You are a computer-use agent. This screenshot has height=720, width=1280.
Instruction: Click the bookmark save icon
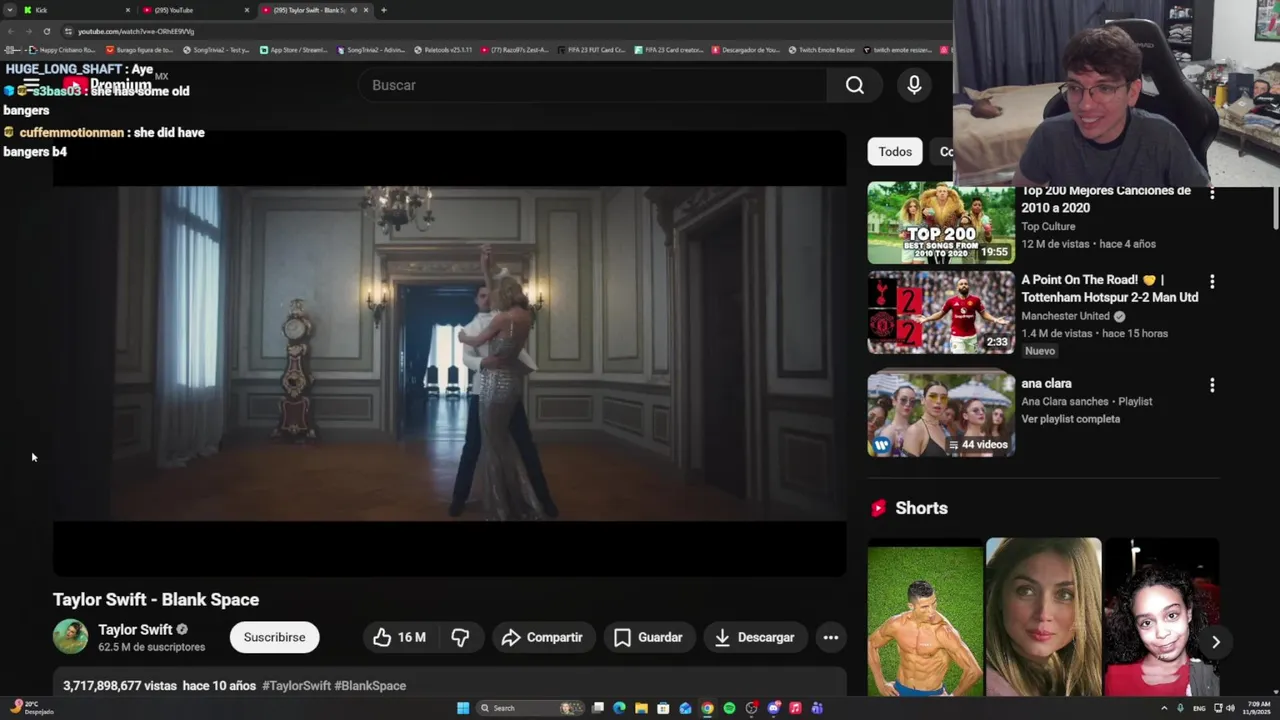click(622, 637)
